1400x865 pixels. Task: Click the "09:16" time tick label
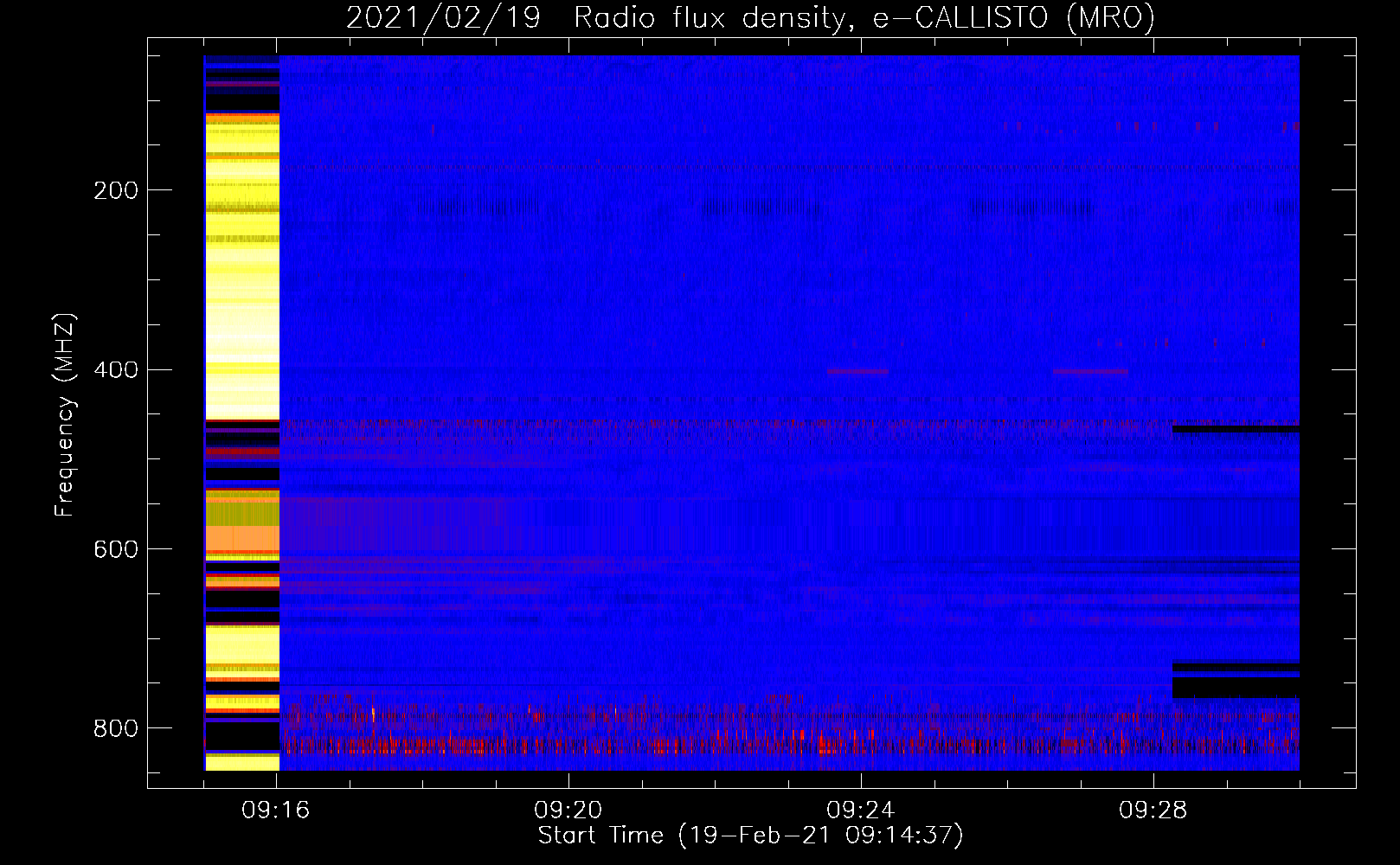pyautogui.click(x=276, y=811)
